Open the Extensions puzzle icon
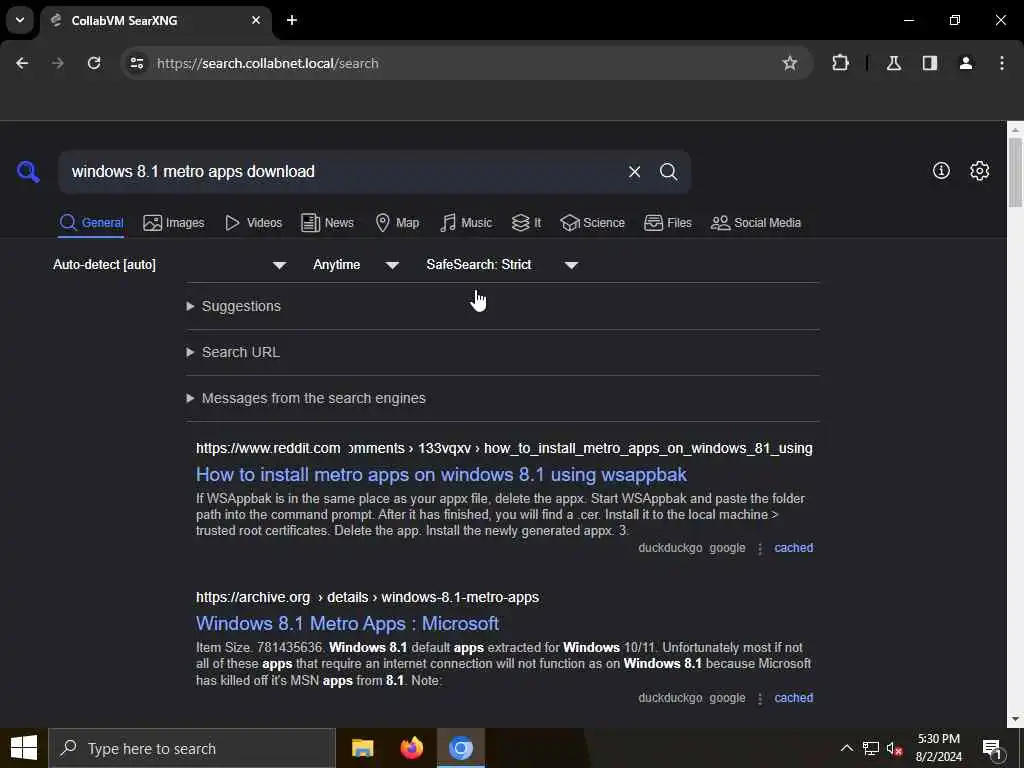This screenshot has height=768, width=1024. point(840,63)
